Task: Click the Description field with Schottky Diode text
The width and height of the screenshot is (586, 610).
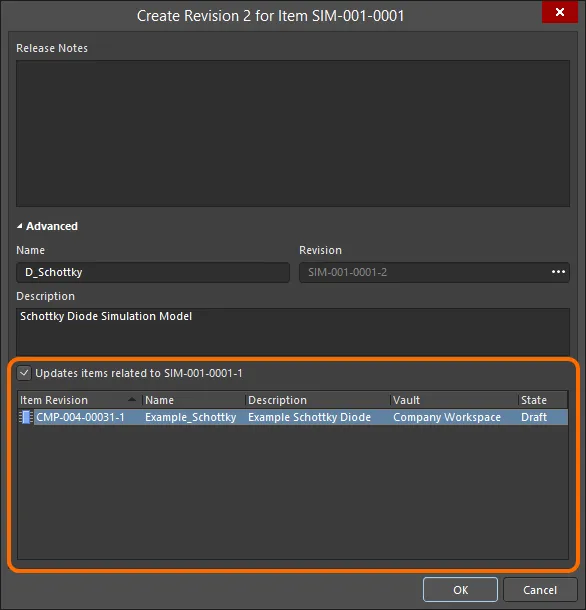Action: point(293,332)
